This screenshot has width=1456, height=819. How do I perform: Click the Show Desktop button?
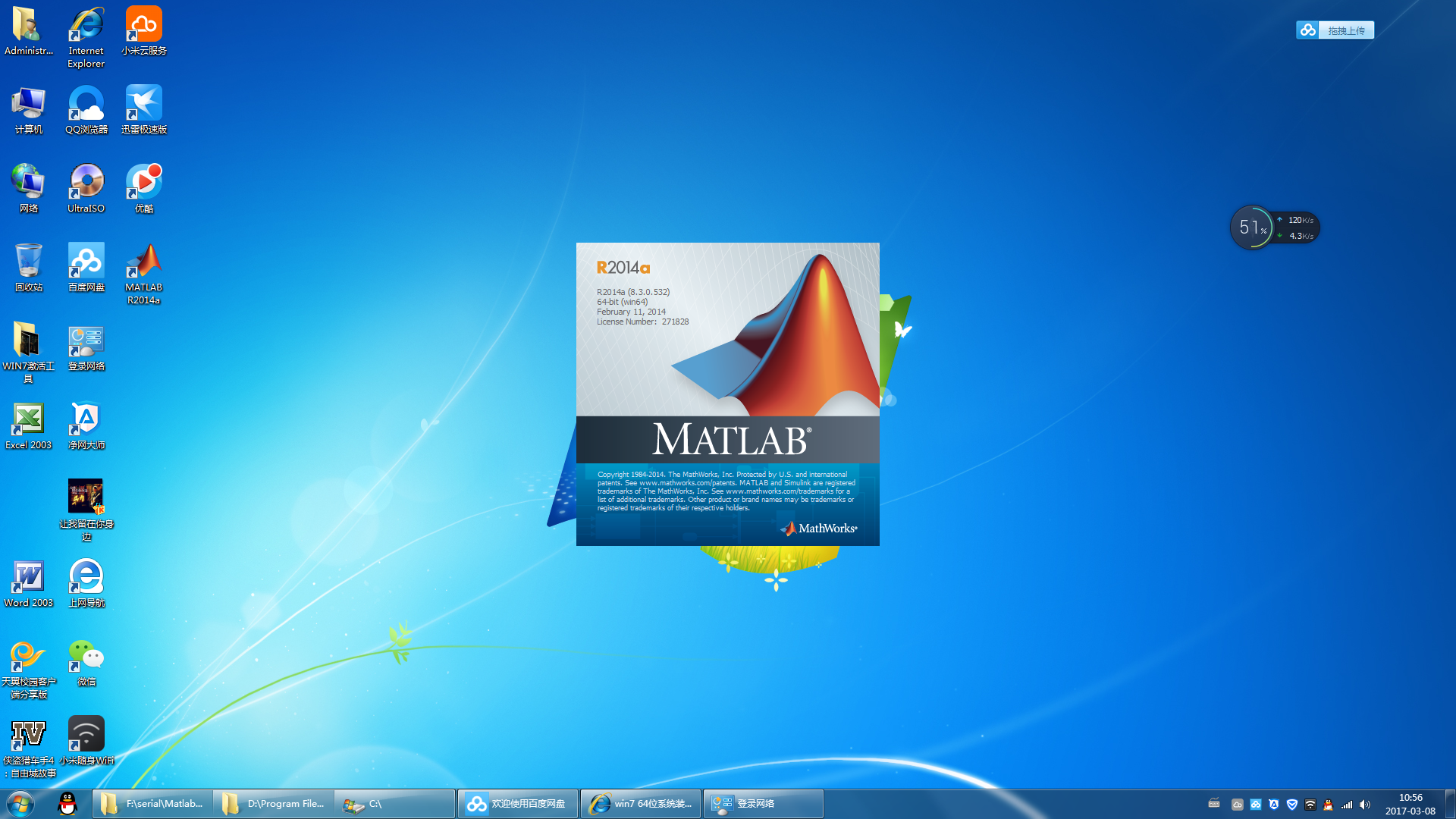[x=1450, y=804]
